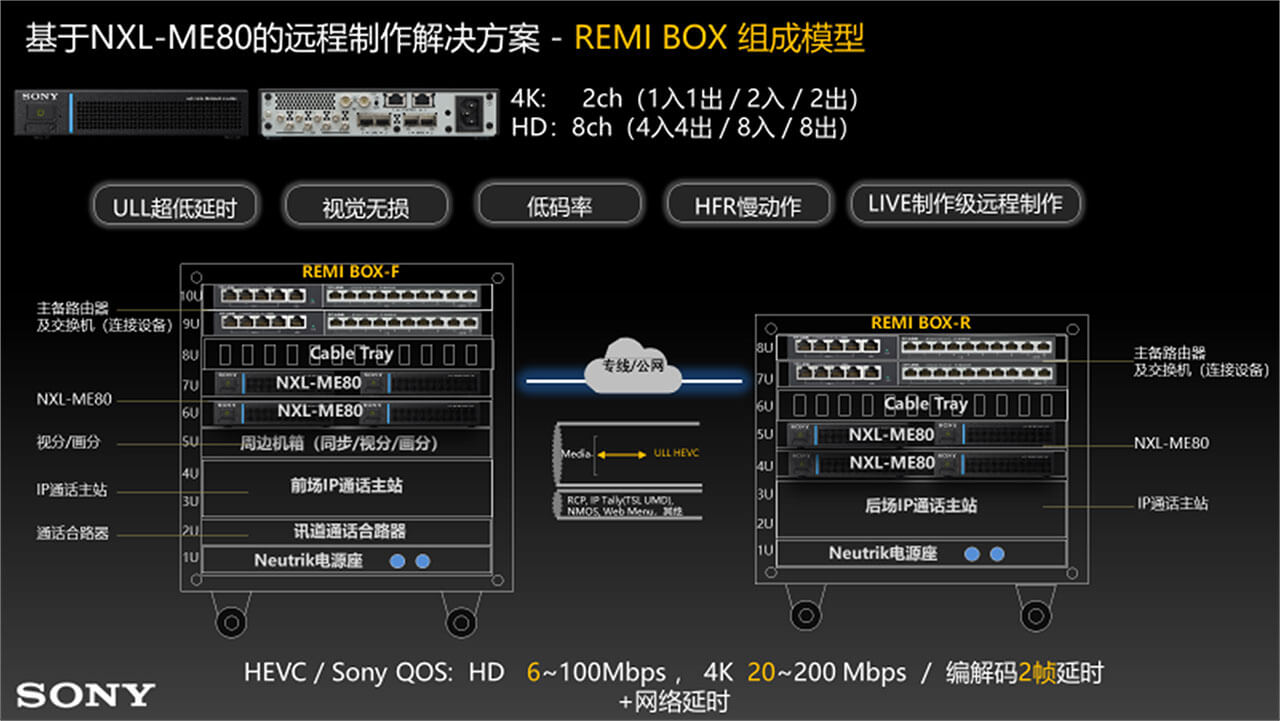Click right blue power connector in REMI BOX-F
The height and width of the screenshot is (721, 1280).
[x=422, y=561]
